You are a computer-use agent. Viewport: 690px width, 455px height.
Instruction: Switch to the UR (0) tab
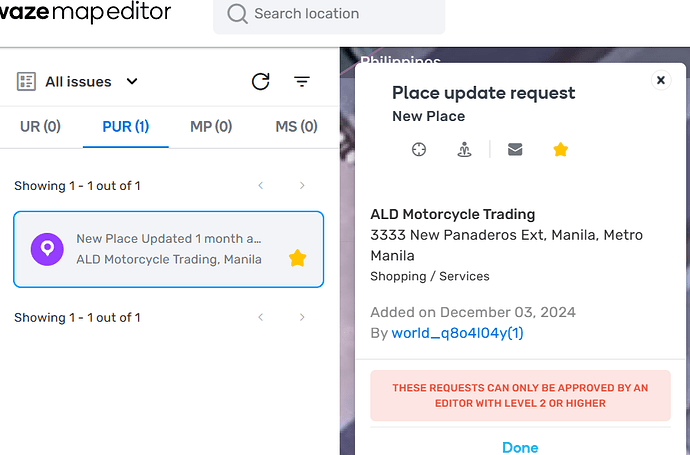pos(40,127)
